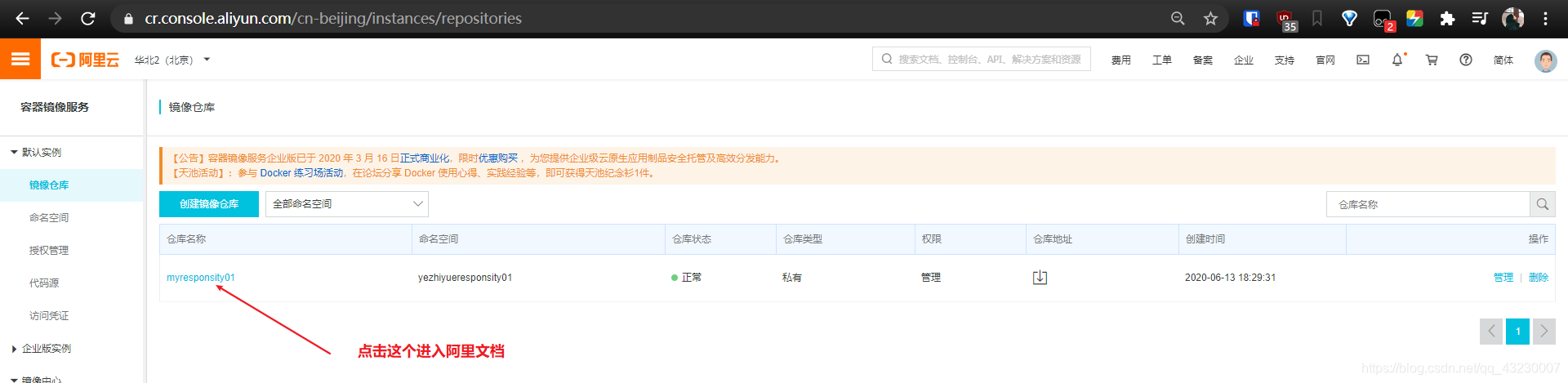This screenshot has height=383, width=1568.
Task: Click the repository search magnifier button
Action: click(x=1543, y=204)
